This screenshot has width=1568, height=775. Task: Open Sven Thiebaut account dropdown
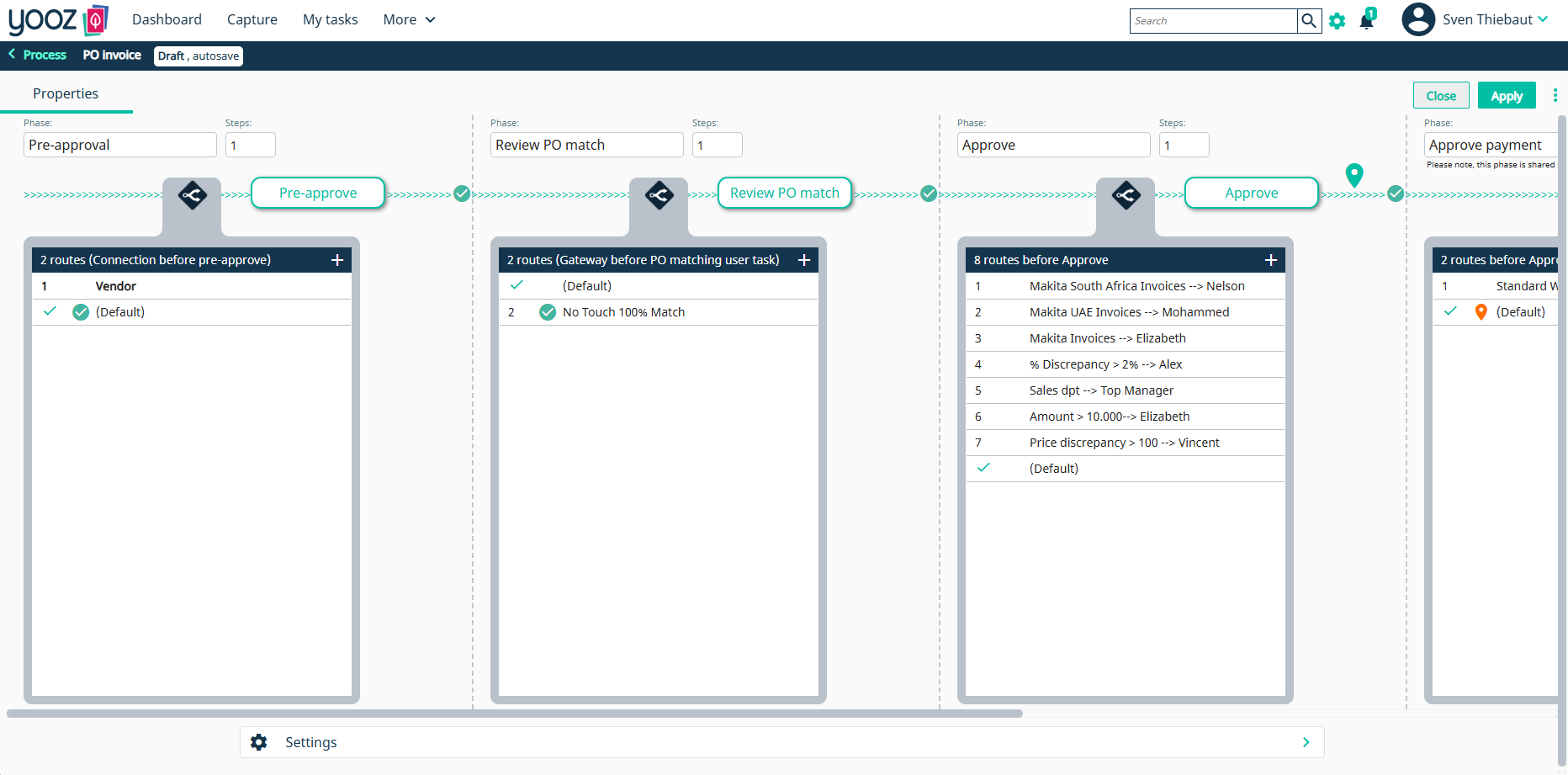coord(1495,19)
